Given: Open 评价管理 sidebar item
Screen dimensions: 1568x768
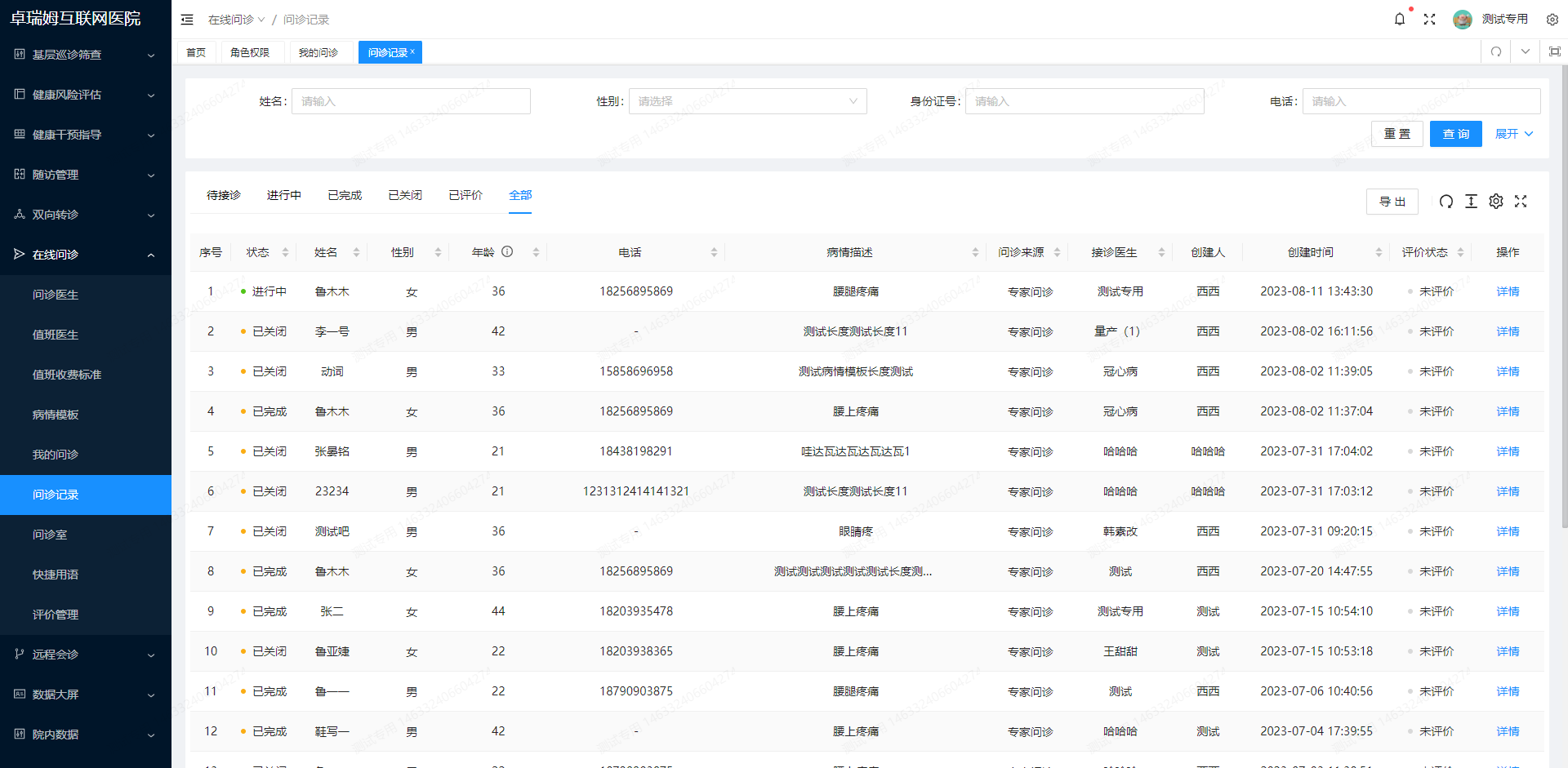Looking at the screenshot, I should pos(86,615).
